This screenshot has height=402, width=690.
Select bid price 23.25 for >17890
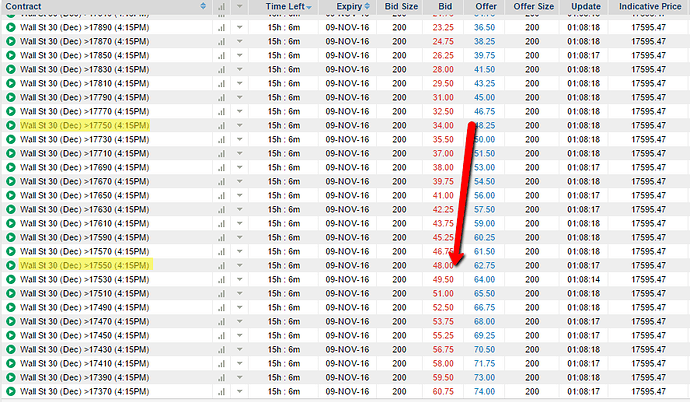(x=443, y=27)
